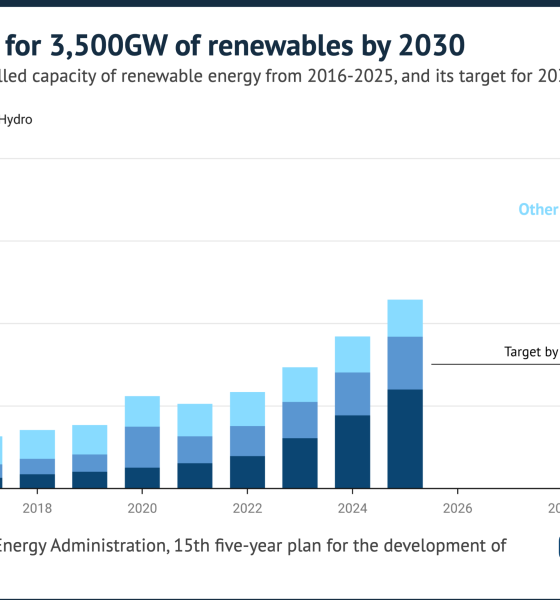Select the medium blue segment of the 2020 bar
560x600 pixels.
(x=142, y=447)
